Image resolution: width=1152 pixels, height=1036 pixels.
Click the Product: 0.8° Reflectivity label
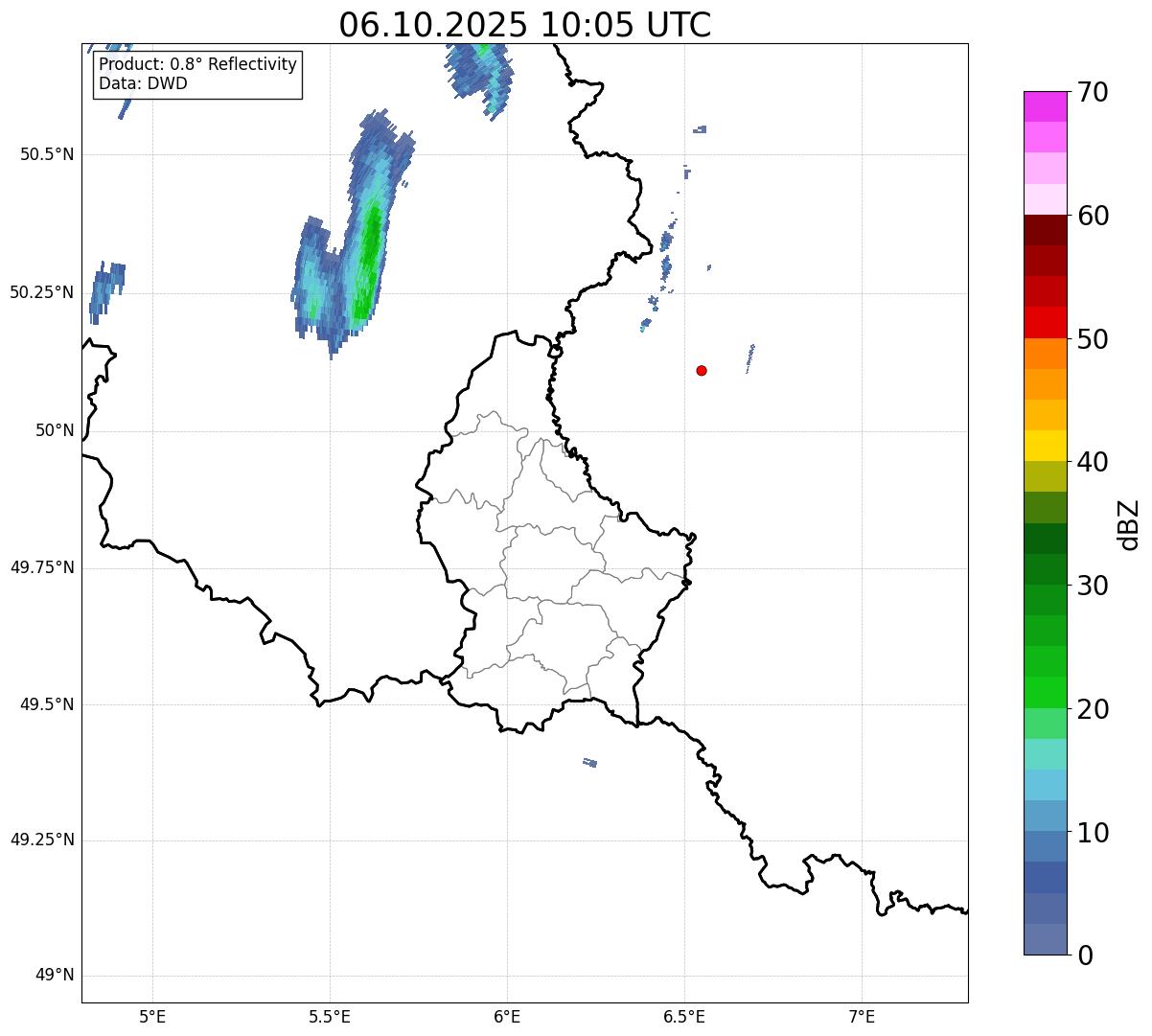coord(198,64)
